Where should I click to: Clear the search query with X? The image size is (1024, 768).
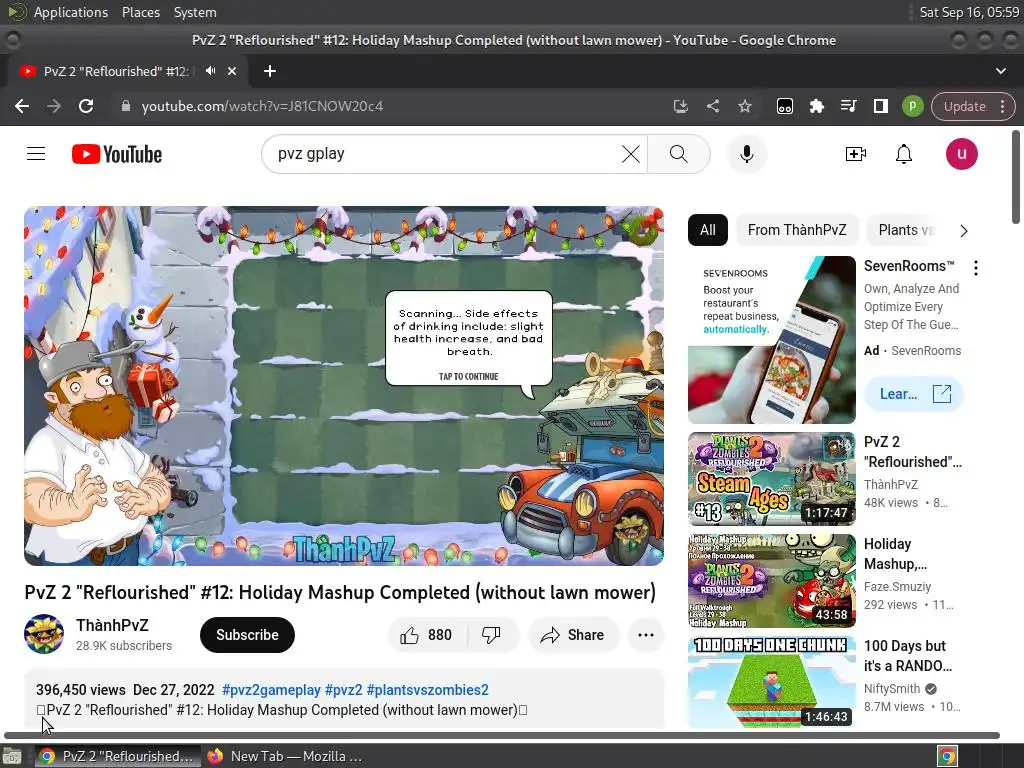click(630, 154)
